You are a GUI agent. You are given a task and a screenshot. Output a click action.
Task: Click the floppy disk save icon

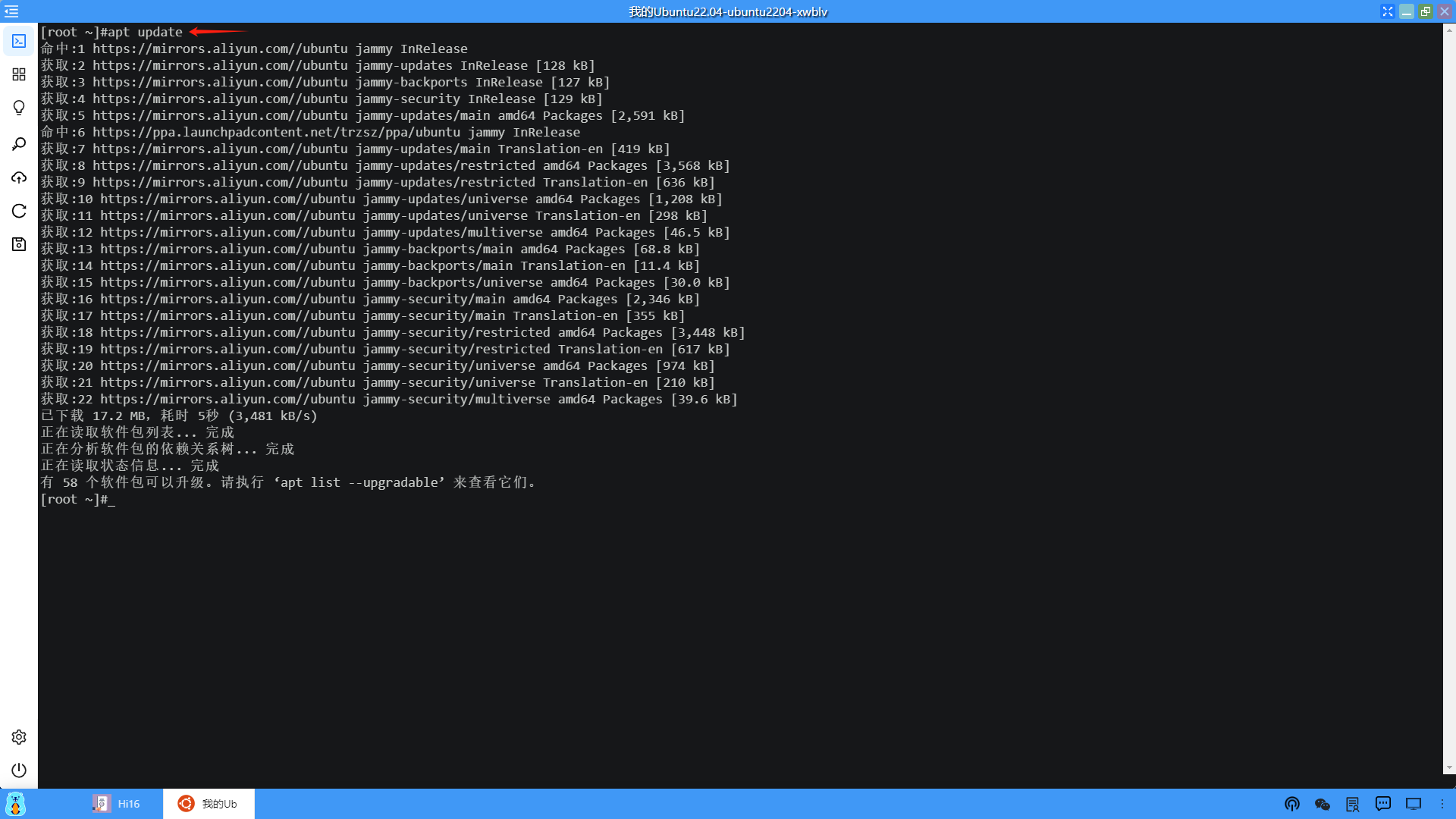pos(19,244)
